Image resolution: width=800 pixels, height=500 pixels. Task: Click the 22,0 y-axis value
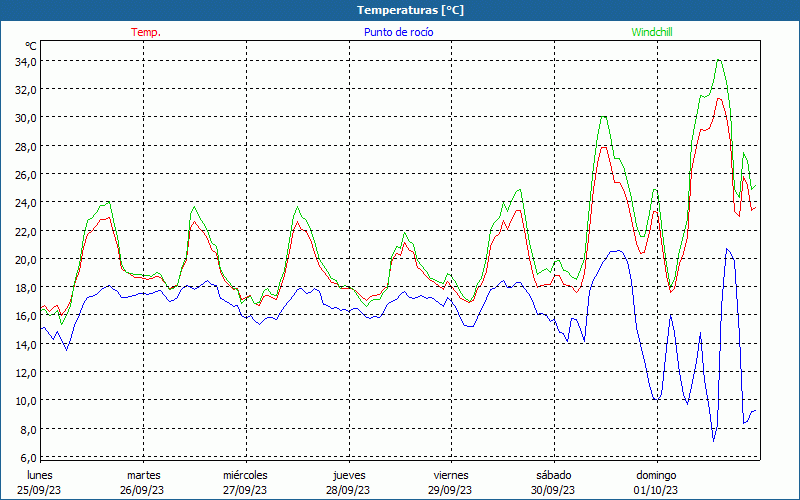(x=26, y=231)
